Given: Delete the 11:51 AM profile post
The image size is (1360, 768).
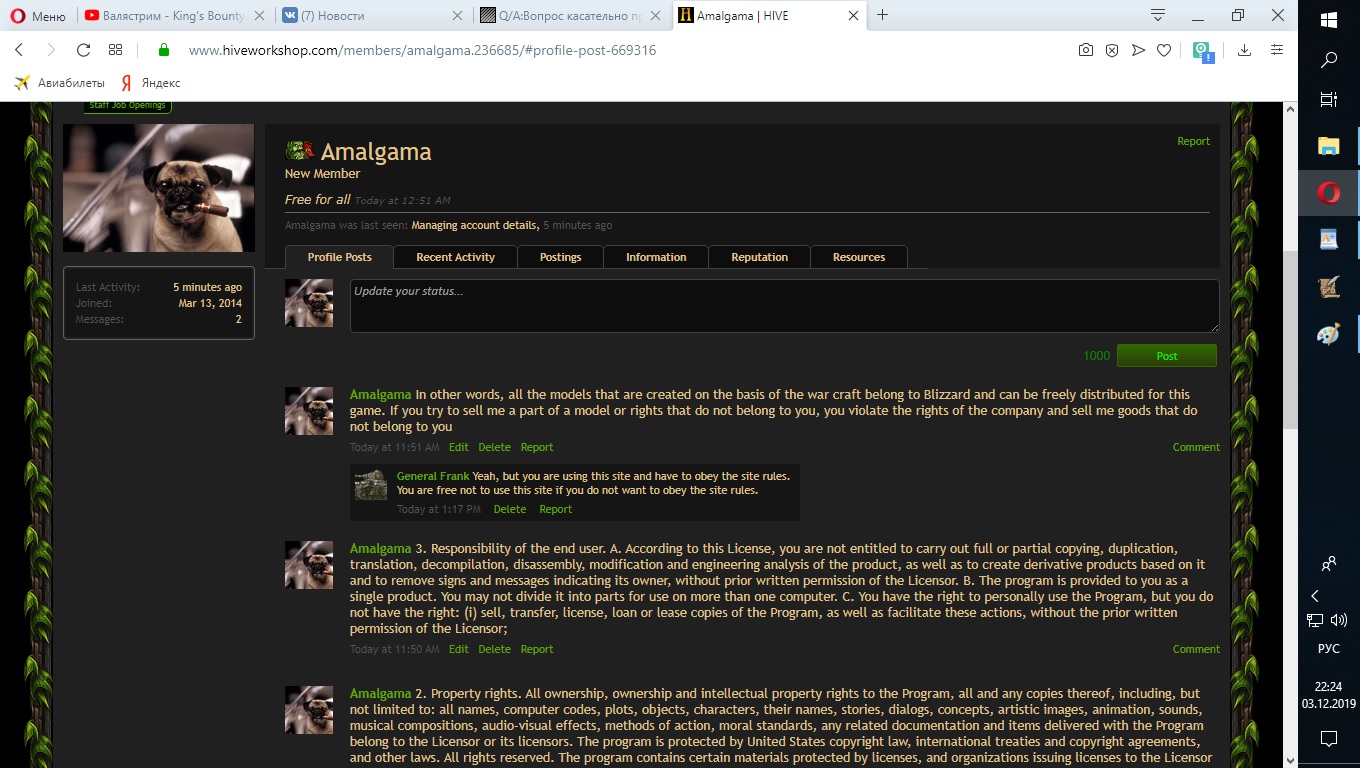Looking at the screenshot, I should 494,447.
